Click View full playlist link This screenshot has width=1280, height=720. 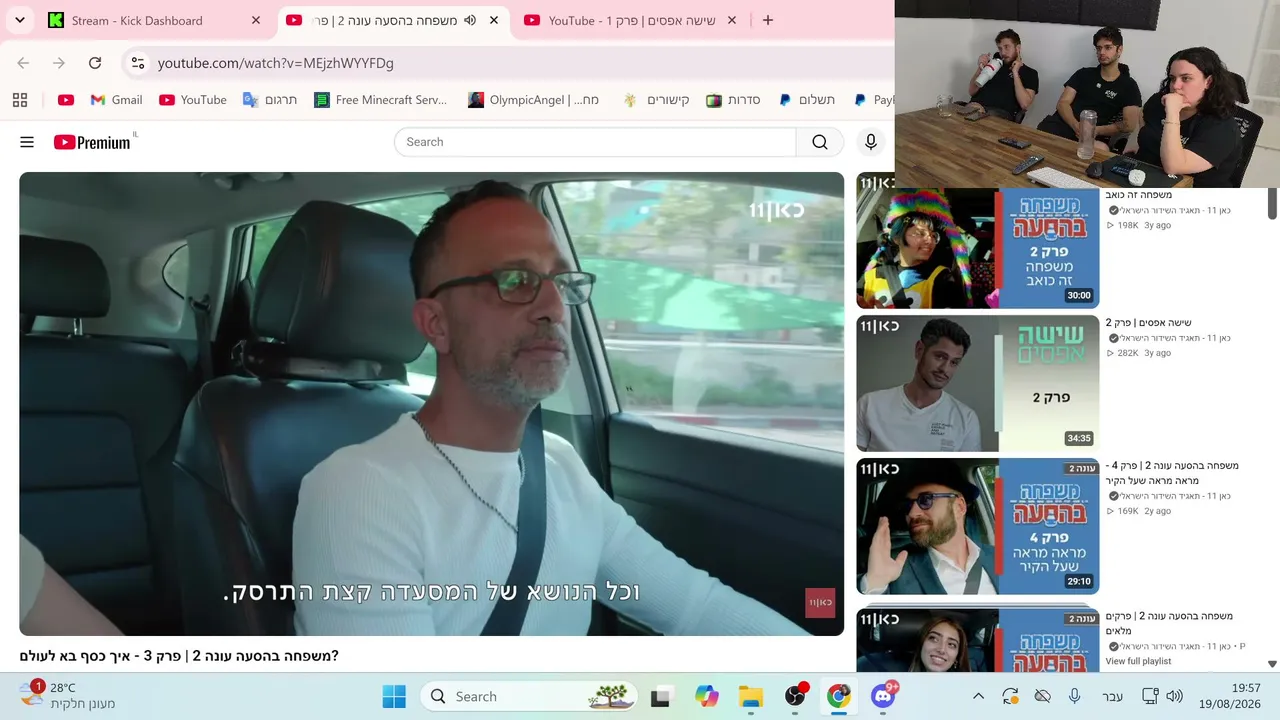(1138, 662)
